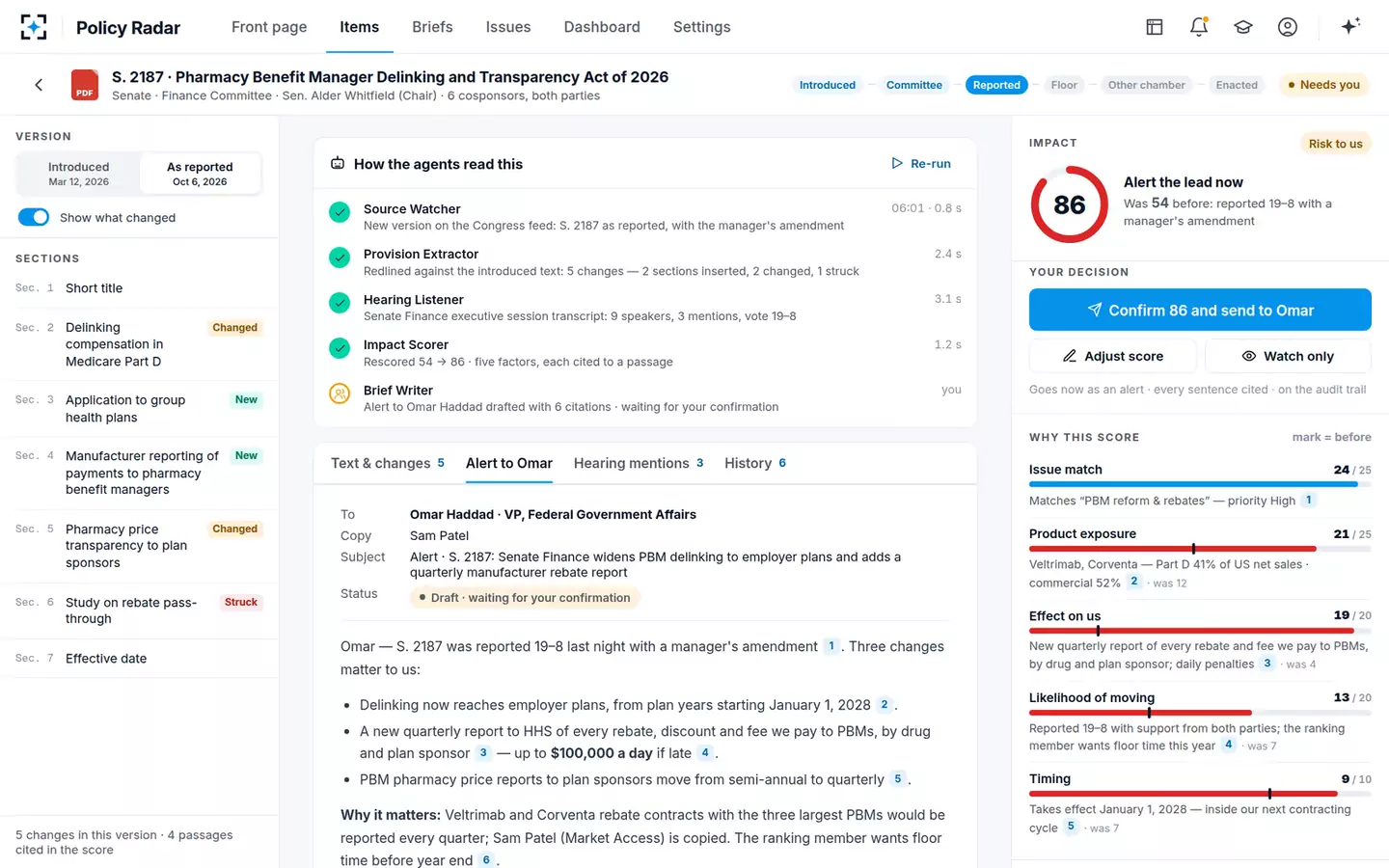Open Briefs in top navigation
1389x868 pixels.
[x=432, y=27]
